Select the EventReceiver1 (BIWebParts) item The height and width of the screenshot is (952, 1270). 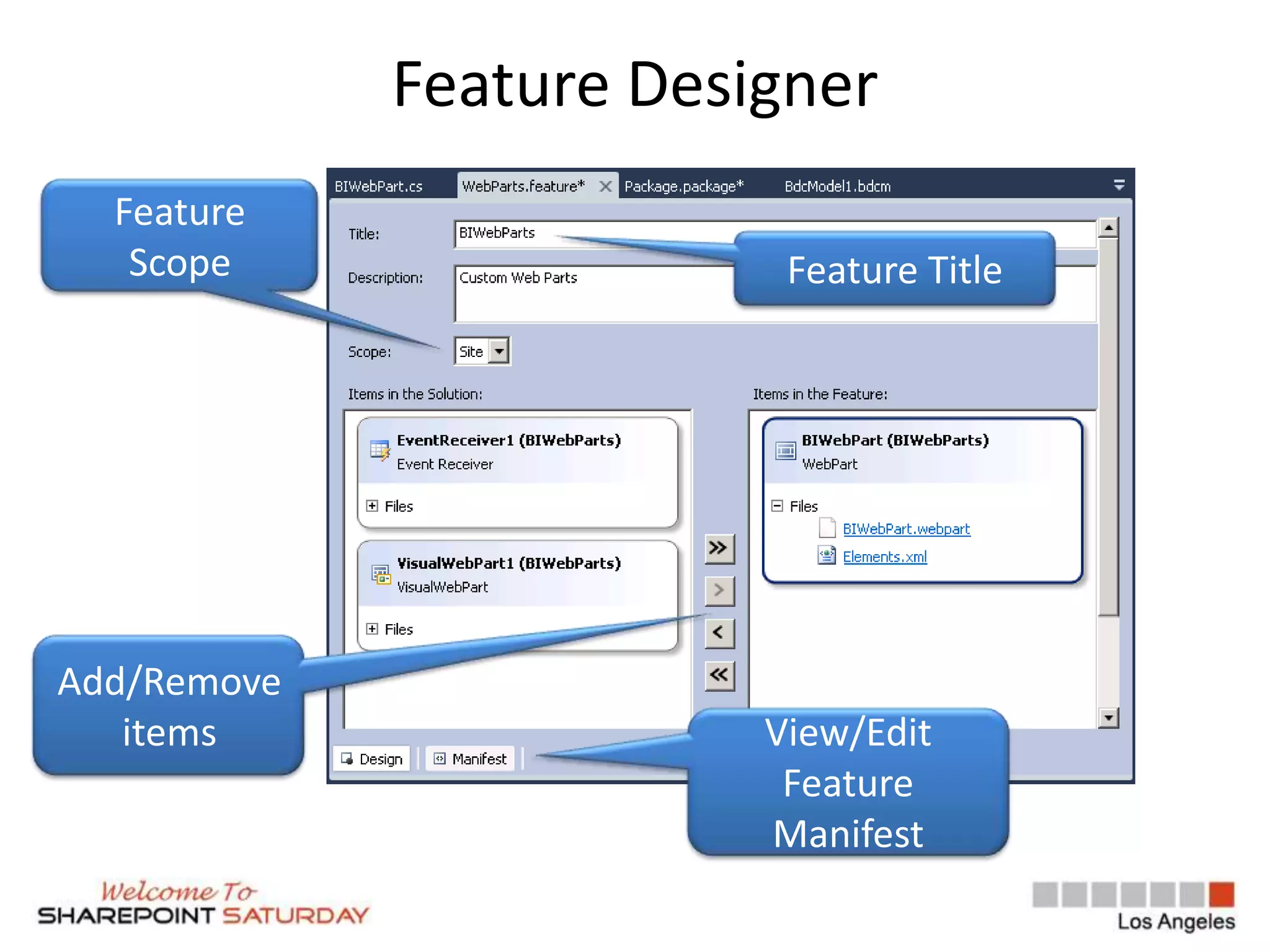517,472
